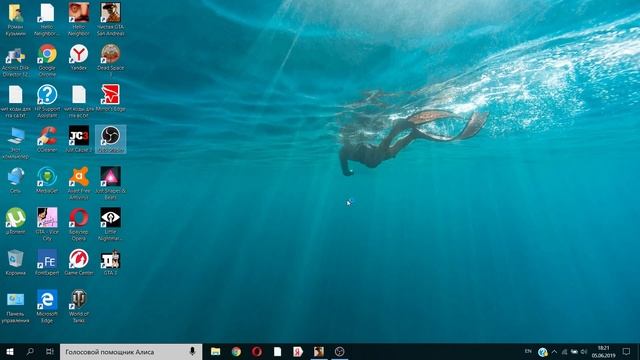This screenshot has width=640, height=360.
Task: Open Google Chrome desktop shortcut
Action: click(47, 60)
